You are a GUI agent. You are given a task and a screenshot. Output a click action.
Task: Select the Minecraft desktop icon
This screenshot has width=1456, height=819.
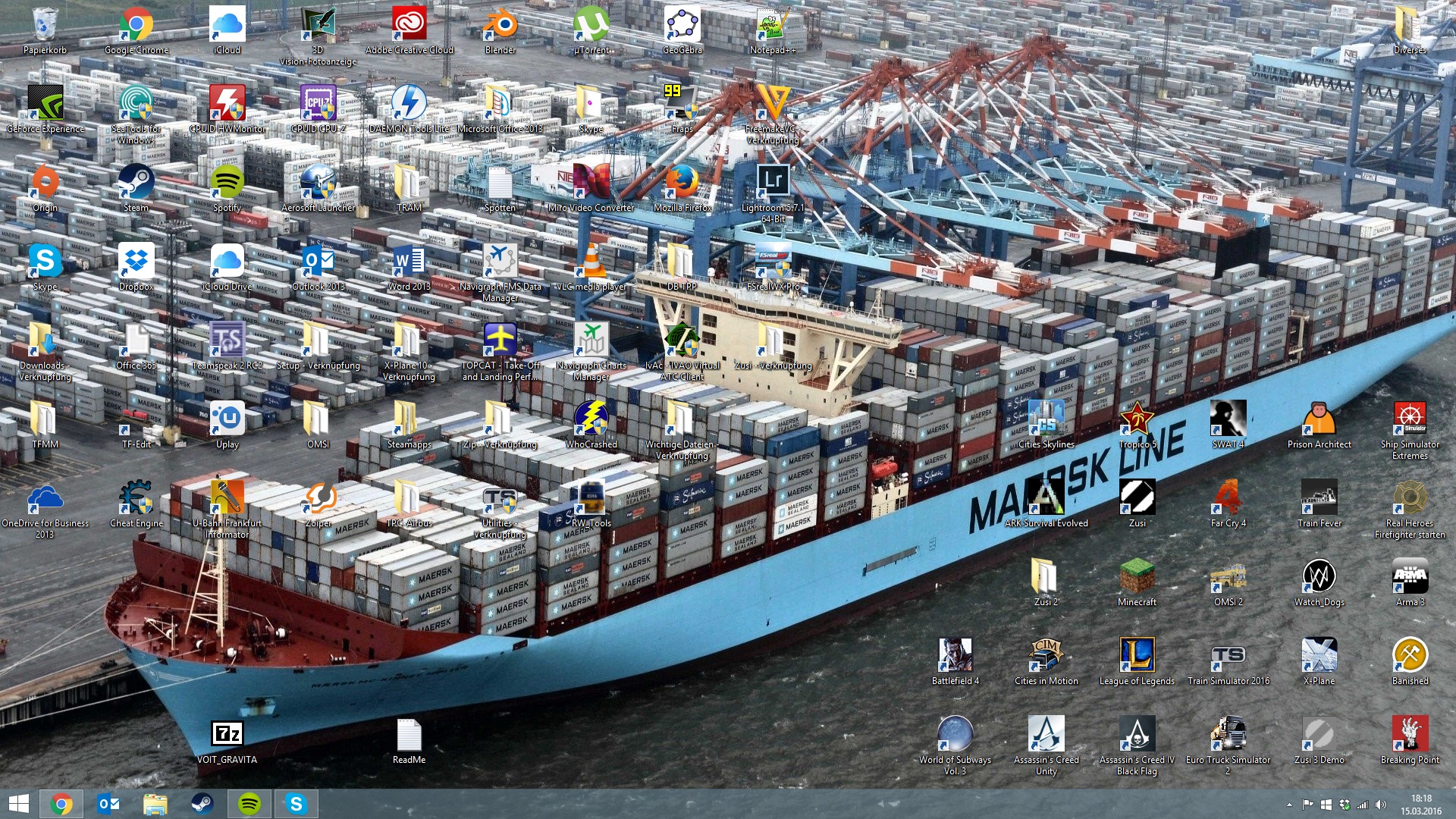click(x=1137, y=579)
